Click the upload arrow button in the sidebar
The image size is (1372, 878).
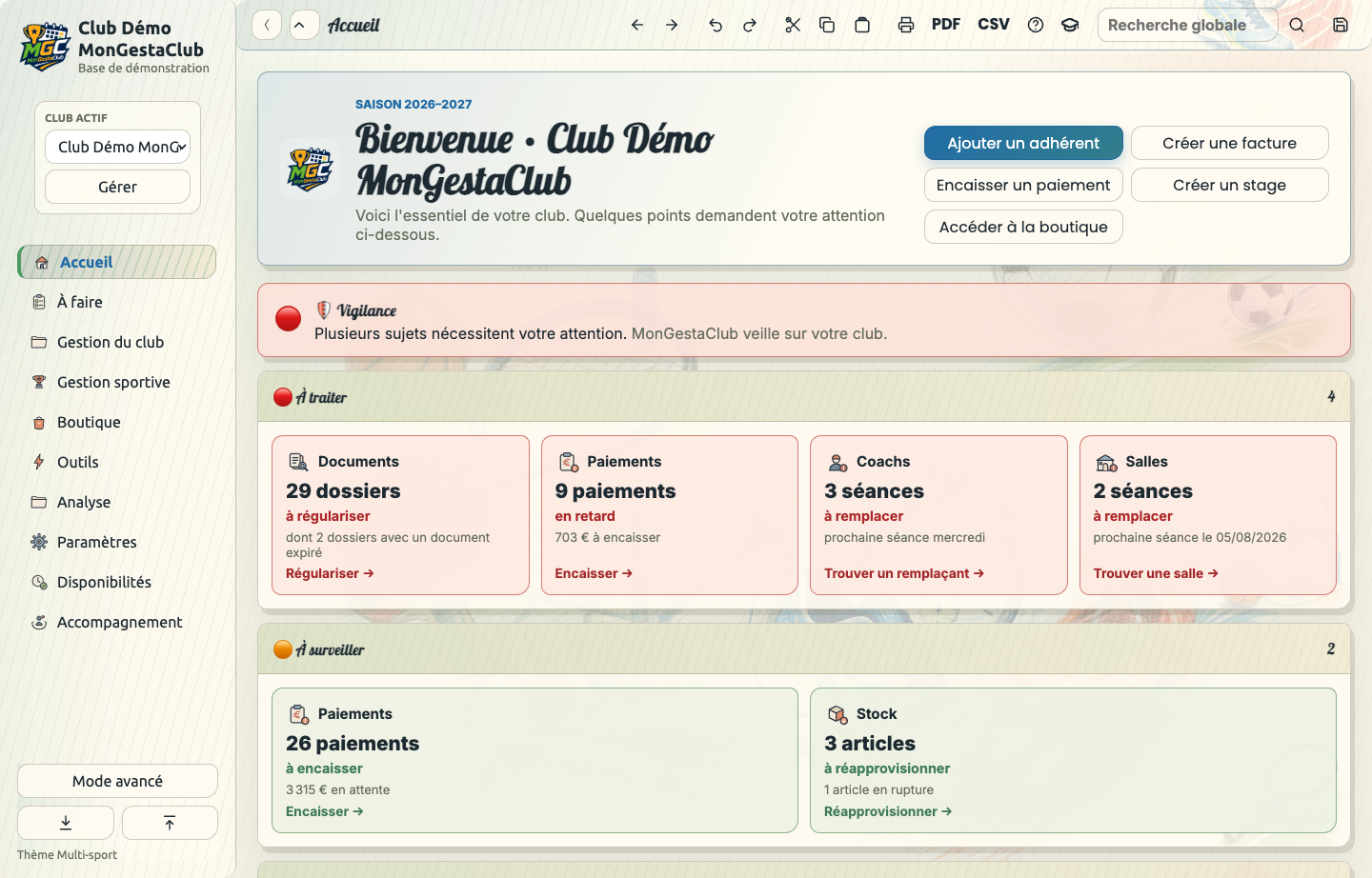pos(170,823)
